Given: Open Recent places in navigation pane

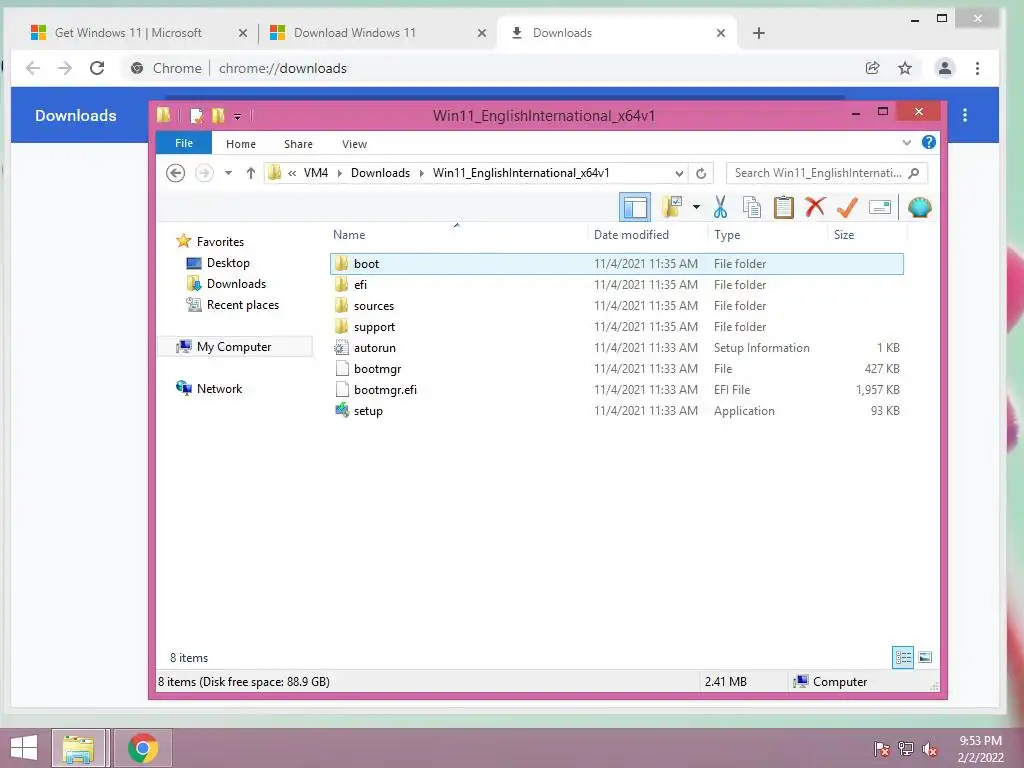Looking at the screenshot, I should (x=232, y=304).
